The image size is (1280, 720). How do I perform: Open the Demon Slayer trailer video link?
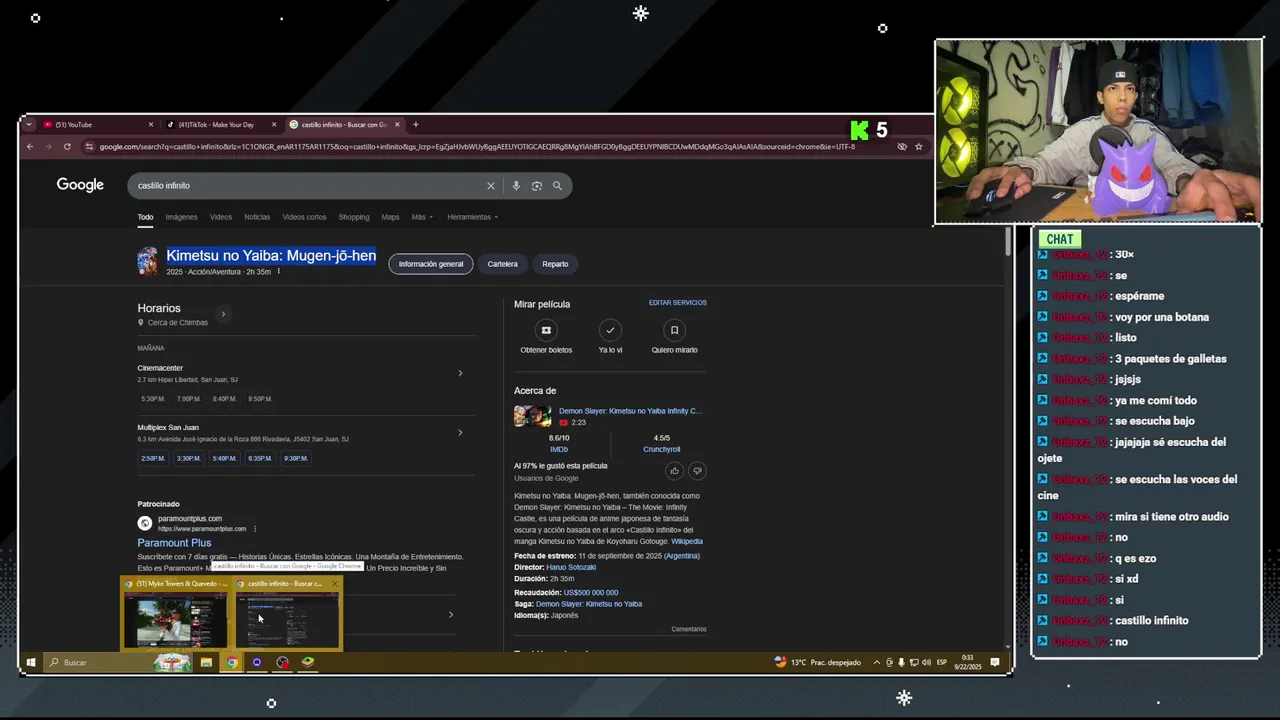click(x=630, y=411)
